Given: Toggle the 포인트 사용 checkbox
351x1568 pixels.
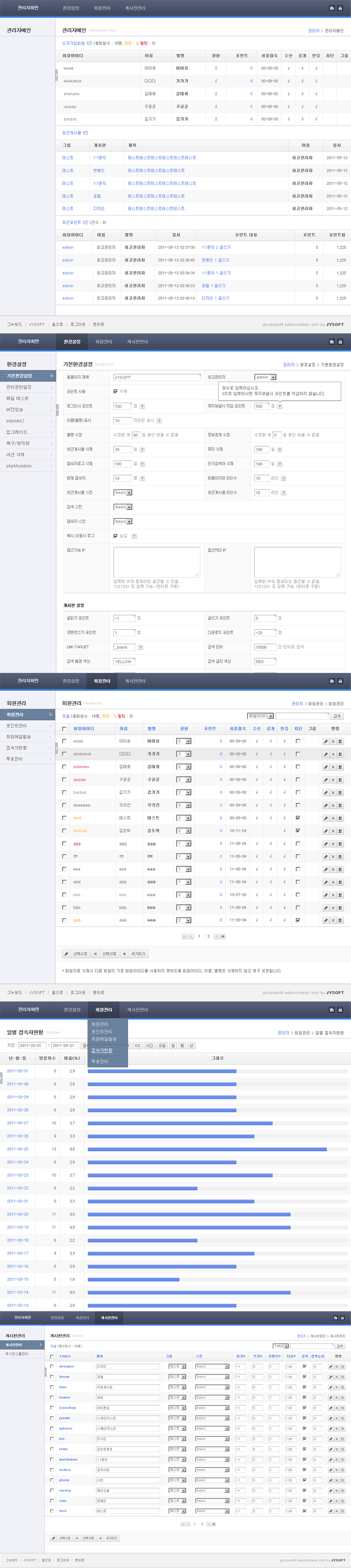Looking at the screenshot, I should (x=116, y=391).
